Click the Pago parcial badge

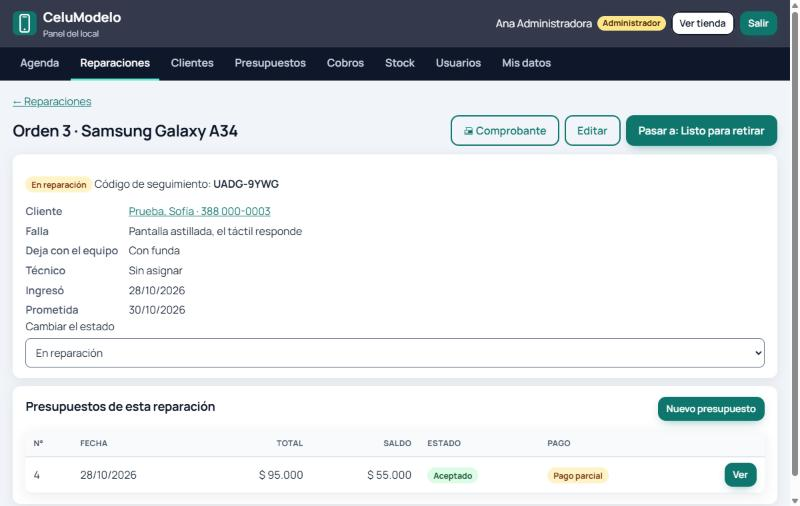click(x=578, y=476)
